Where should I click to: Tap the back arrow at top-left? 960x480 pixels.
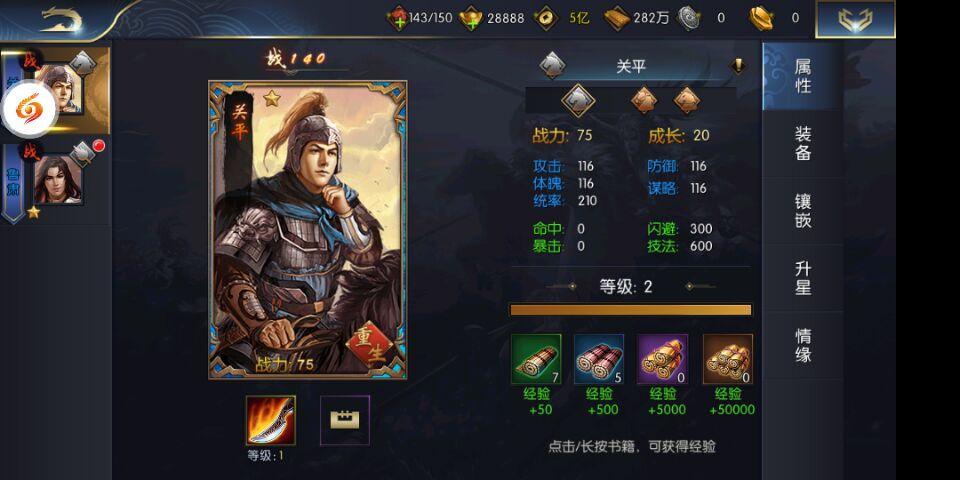(x=61, y=20)
